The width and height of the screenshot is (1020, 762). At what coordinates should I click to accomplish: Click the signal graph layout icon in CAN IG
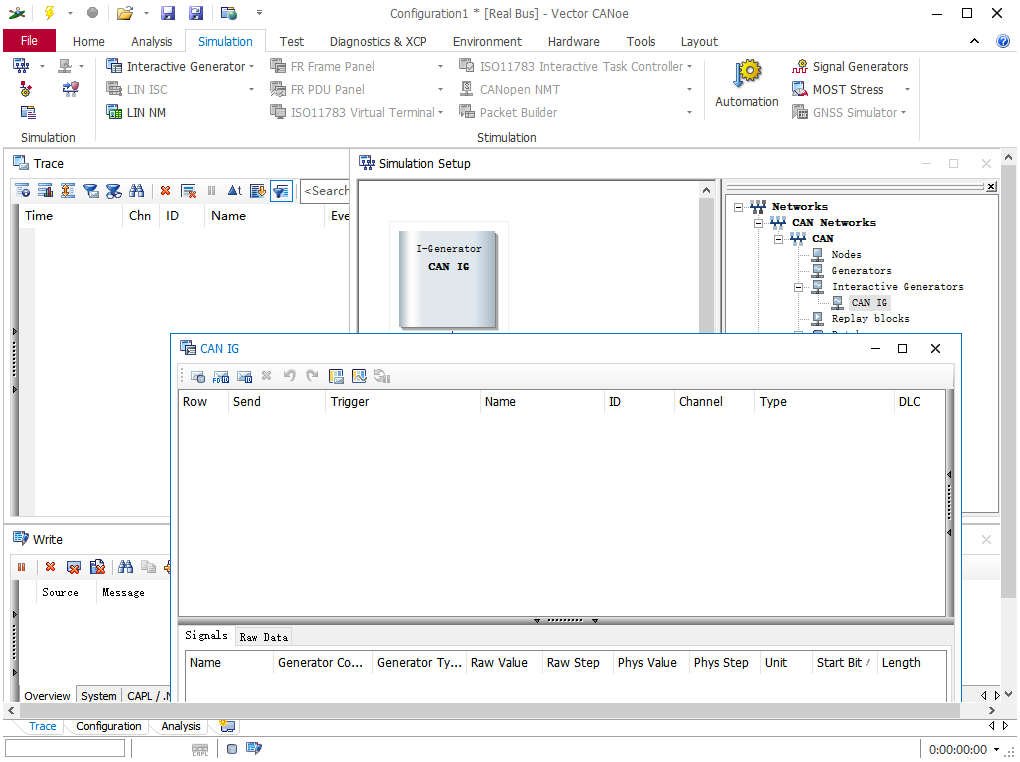pyautogui.click(x=359, y=376)
